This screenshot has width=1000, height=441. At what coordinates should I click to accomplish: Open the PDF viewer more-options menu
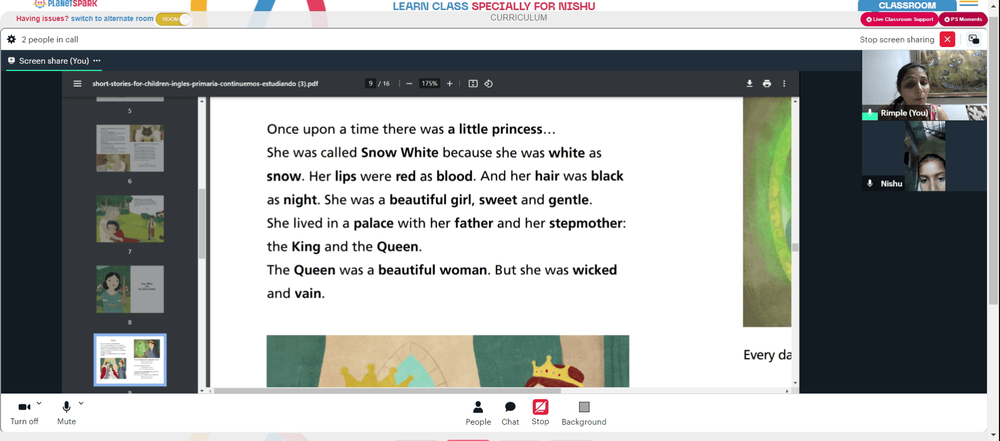tap(784, 84)
